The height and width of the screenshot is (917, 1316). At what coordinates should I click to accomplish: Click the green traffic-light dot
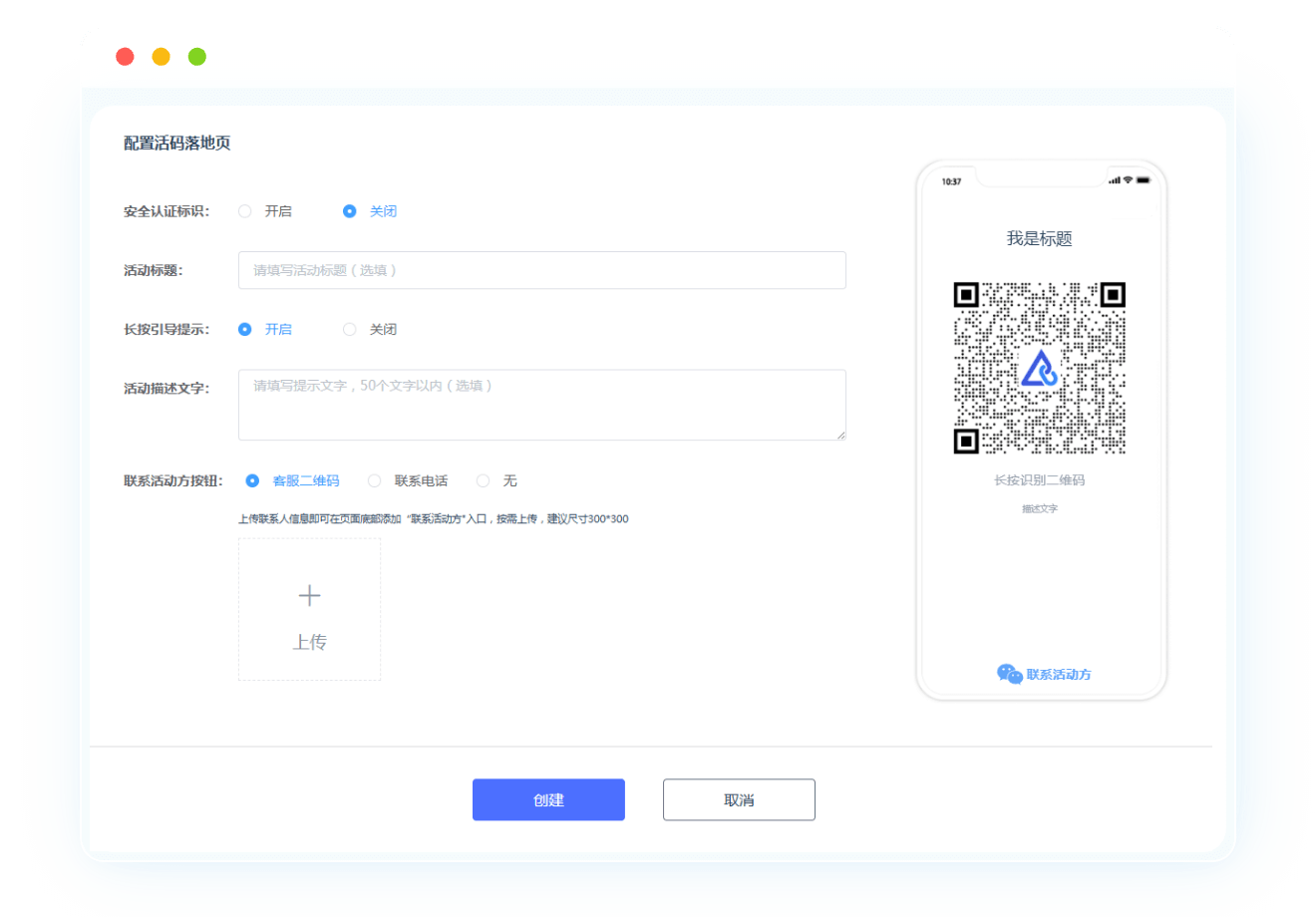point(196,56)
